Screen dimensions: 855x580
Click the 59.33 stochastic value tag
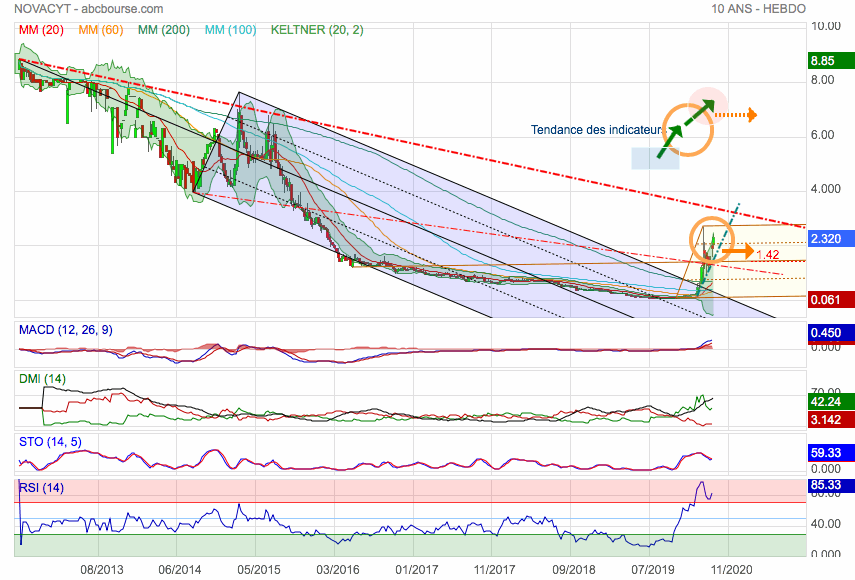click(831, 452)
